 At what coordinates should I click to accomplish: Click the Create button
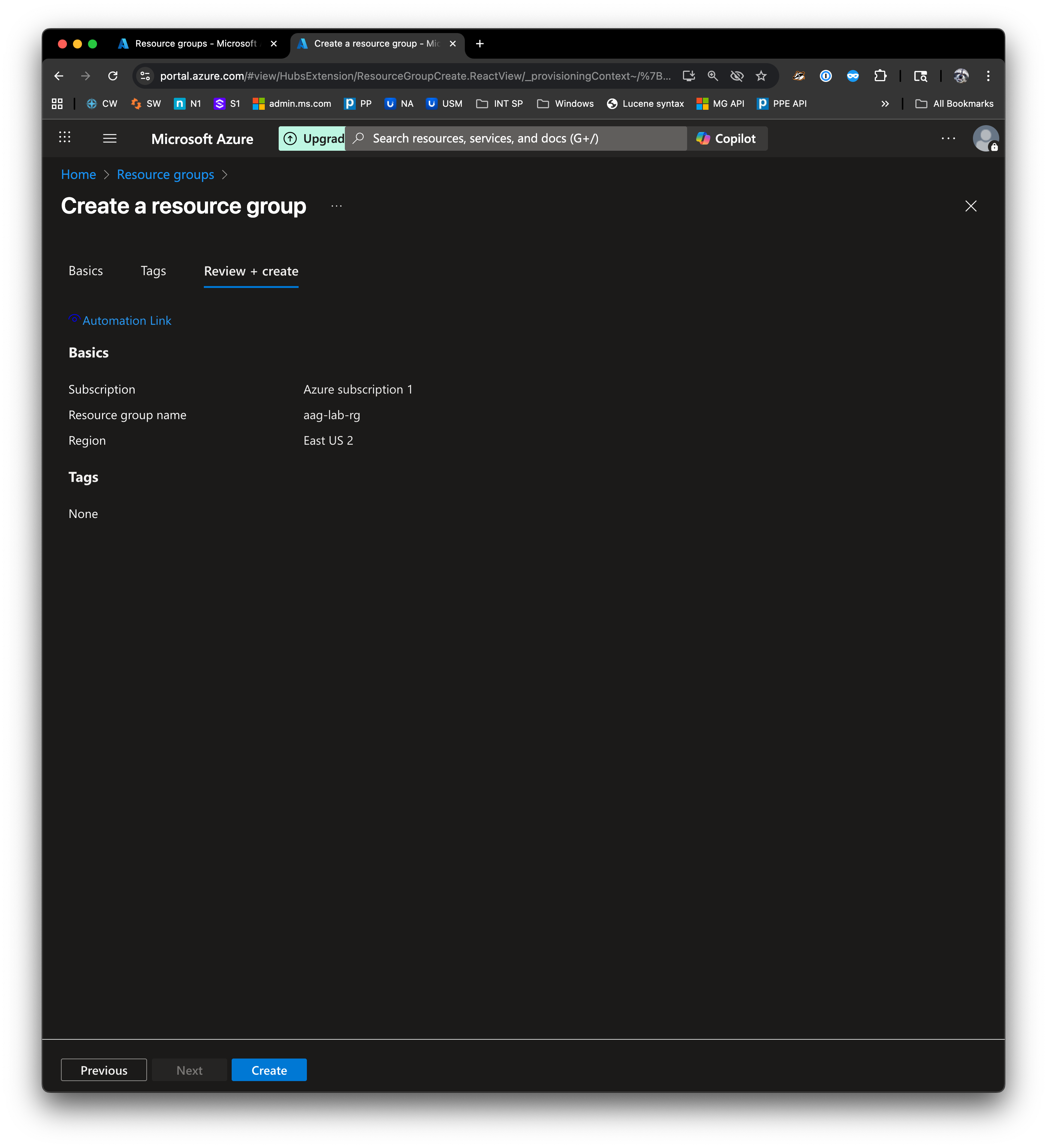tap(269, 1070)
